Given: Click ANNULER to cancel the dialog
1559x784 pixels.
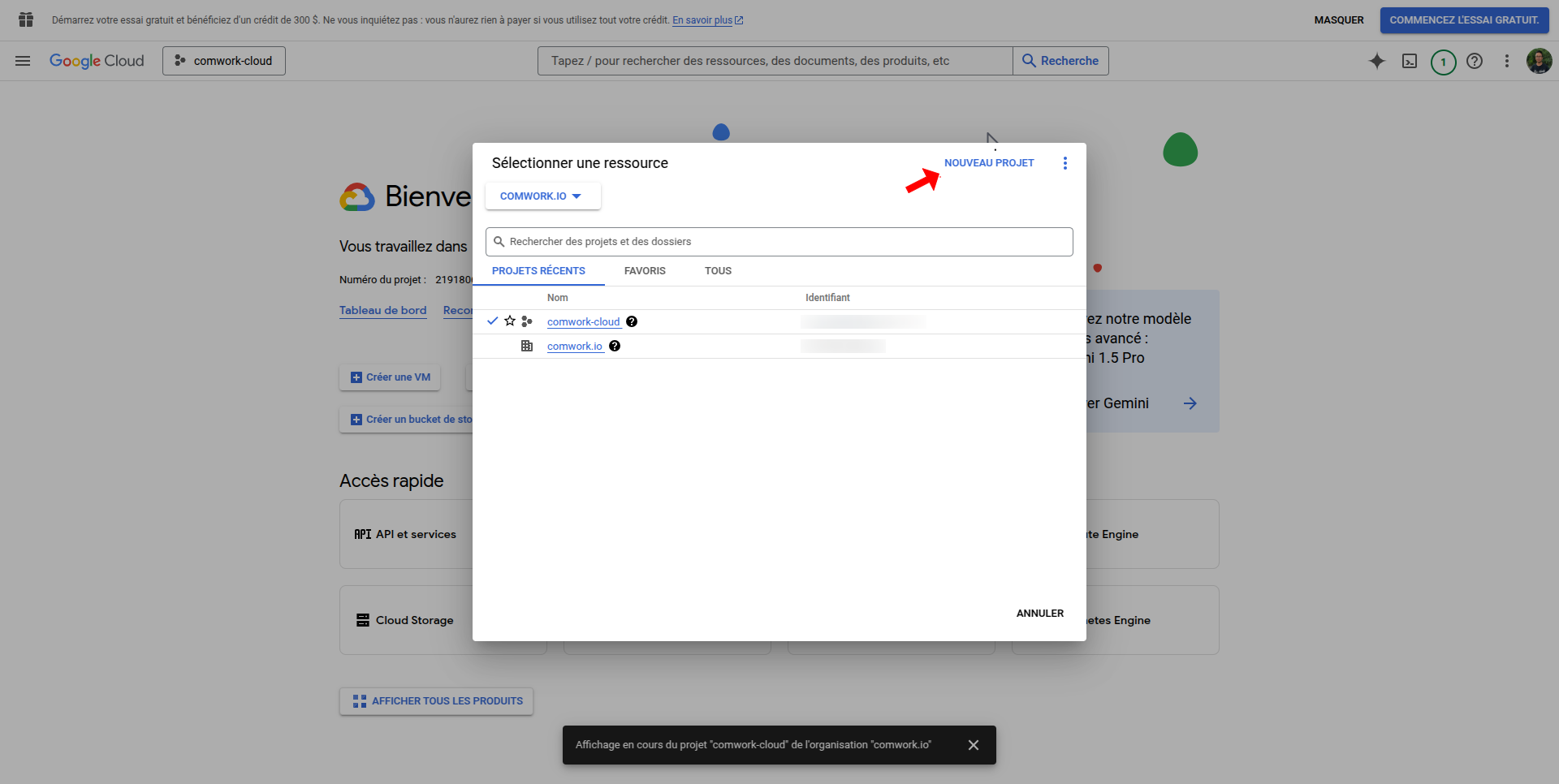Looking at the screenshot, I should [1040, 614].
